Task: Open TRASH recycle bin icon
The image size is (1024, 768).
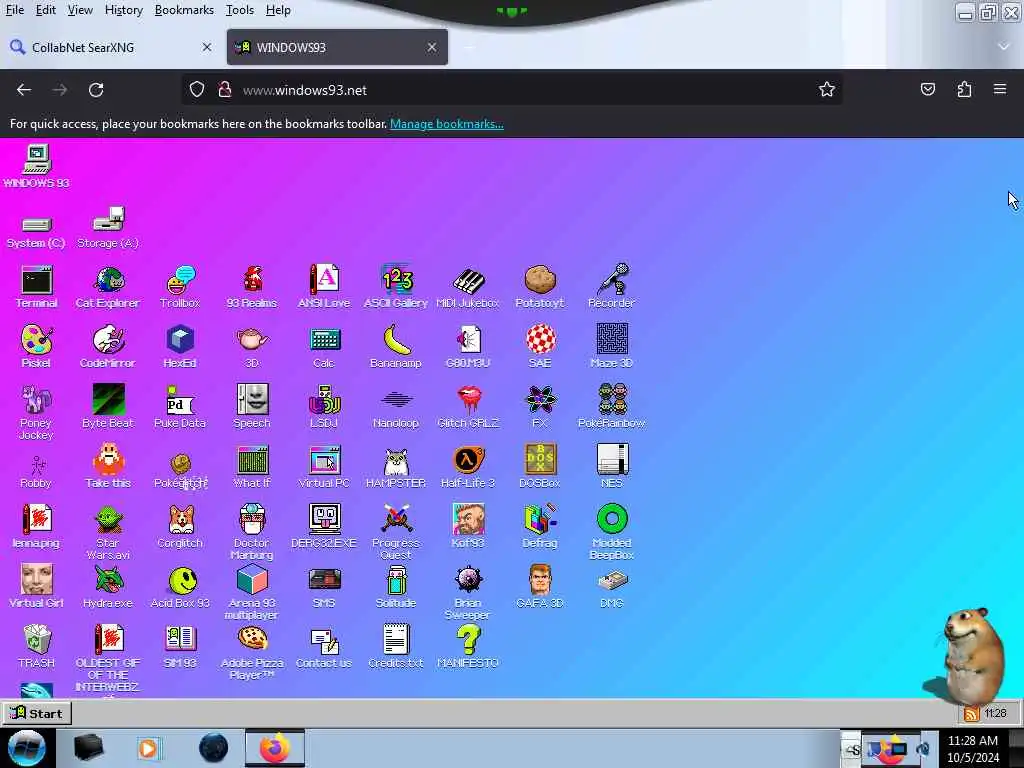Action: coord(37,647)
